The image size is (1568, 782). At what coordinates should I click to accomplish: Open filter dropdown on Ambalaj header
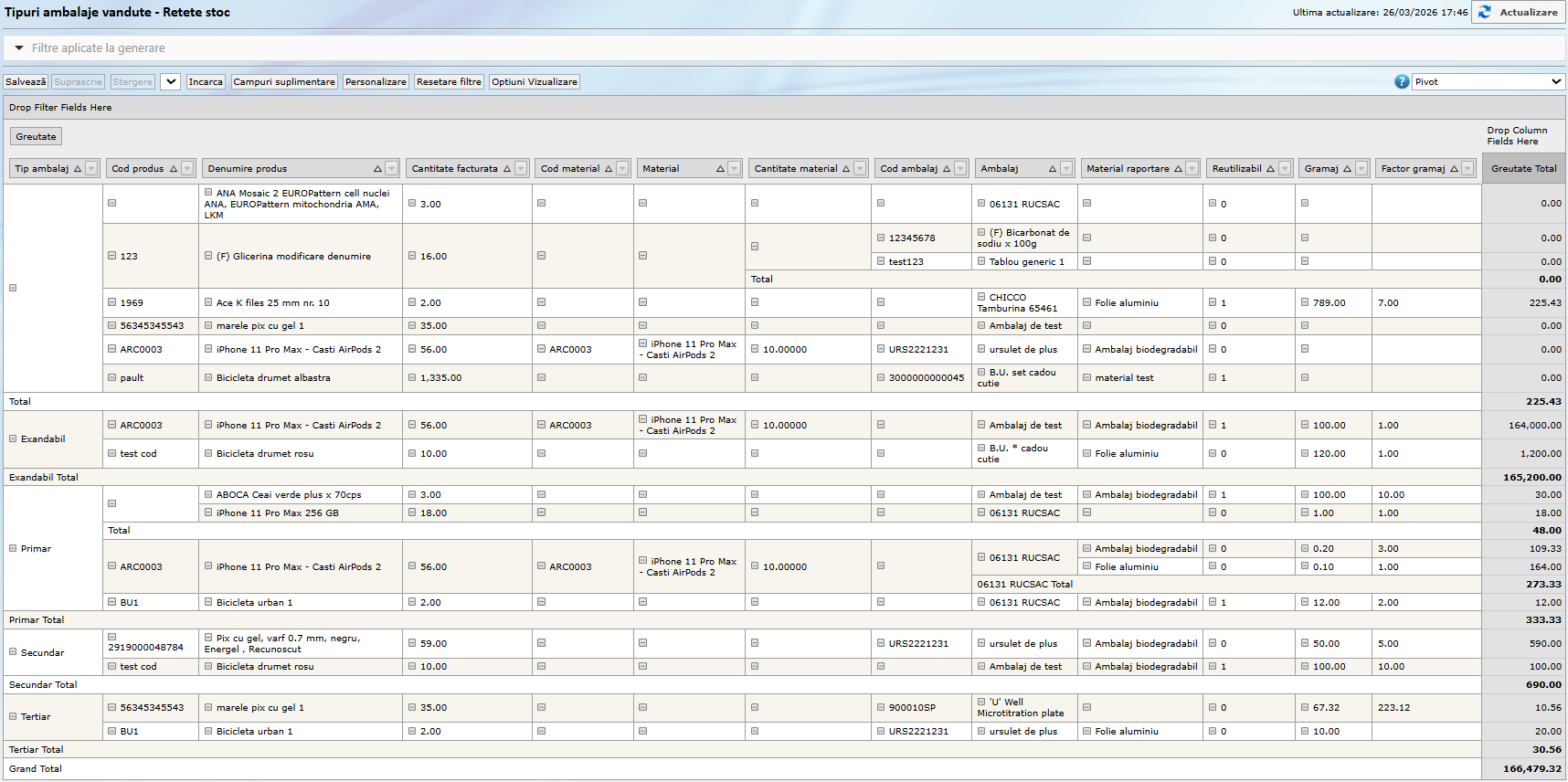(x=1066, y=169)
